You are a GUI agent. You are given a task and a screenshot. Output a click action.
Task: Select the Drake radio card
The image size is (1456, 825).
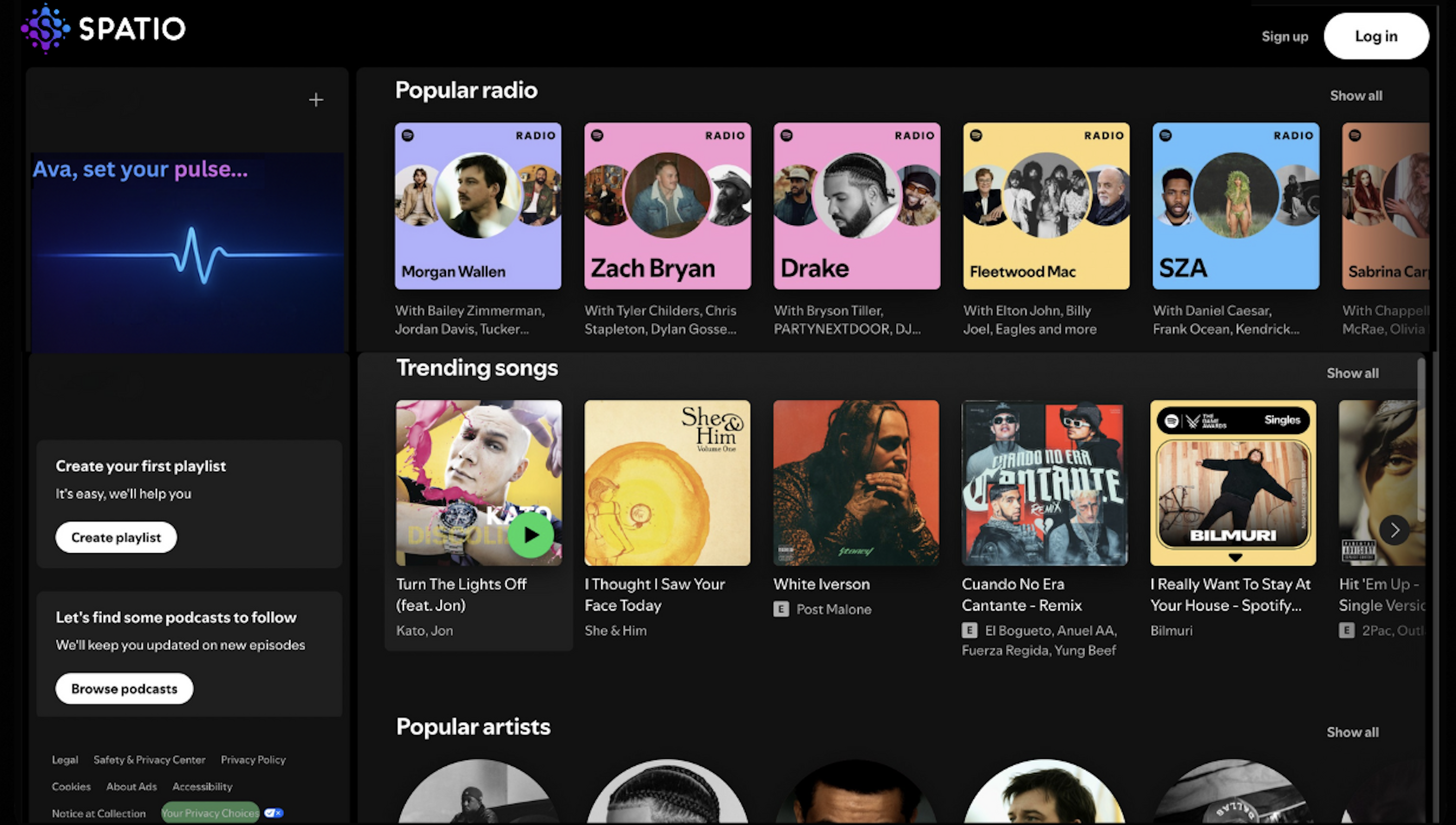[856, 206]
